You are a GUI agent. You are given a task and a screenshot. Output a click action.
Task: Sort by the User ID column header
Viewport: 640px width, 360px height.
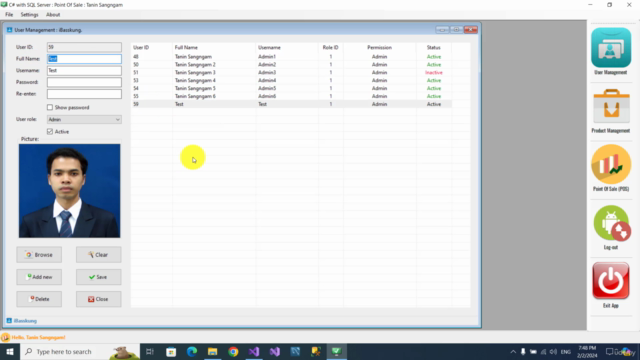[152, 47]
